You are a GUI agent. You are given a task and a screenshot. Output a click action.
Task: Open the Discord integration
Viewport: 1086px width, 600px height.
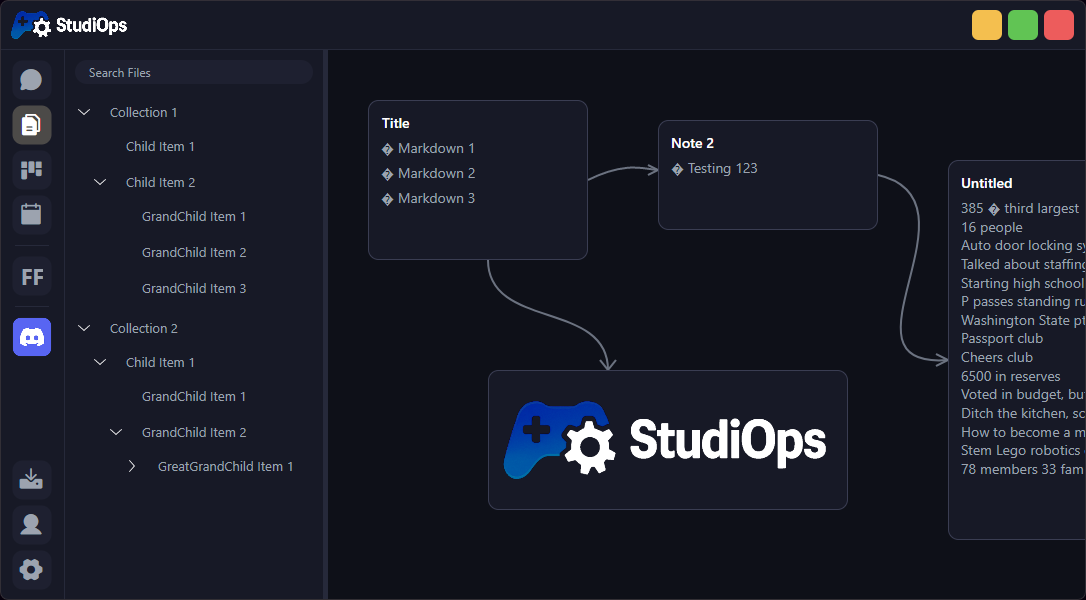coord(30,337)
